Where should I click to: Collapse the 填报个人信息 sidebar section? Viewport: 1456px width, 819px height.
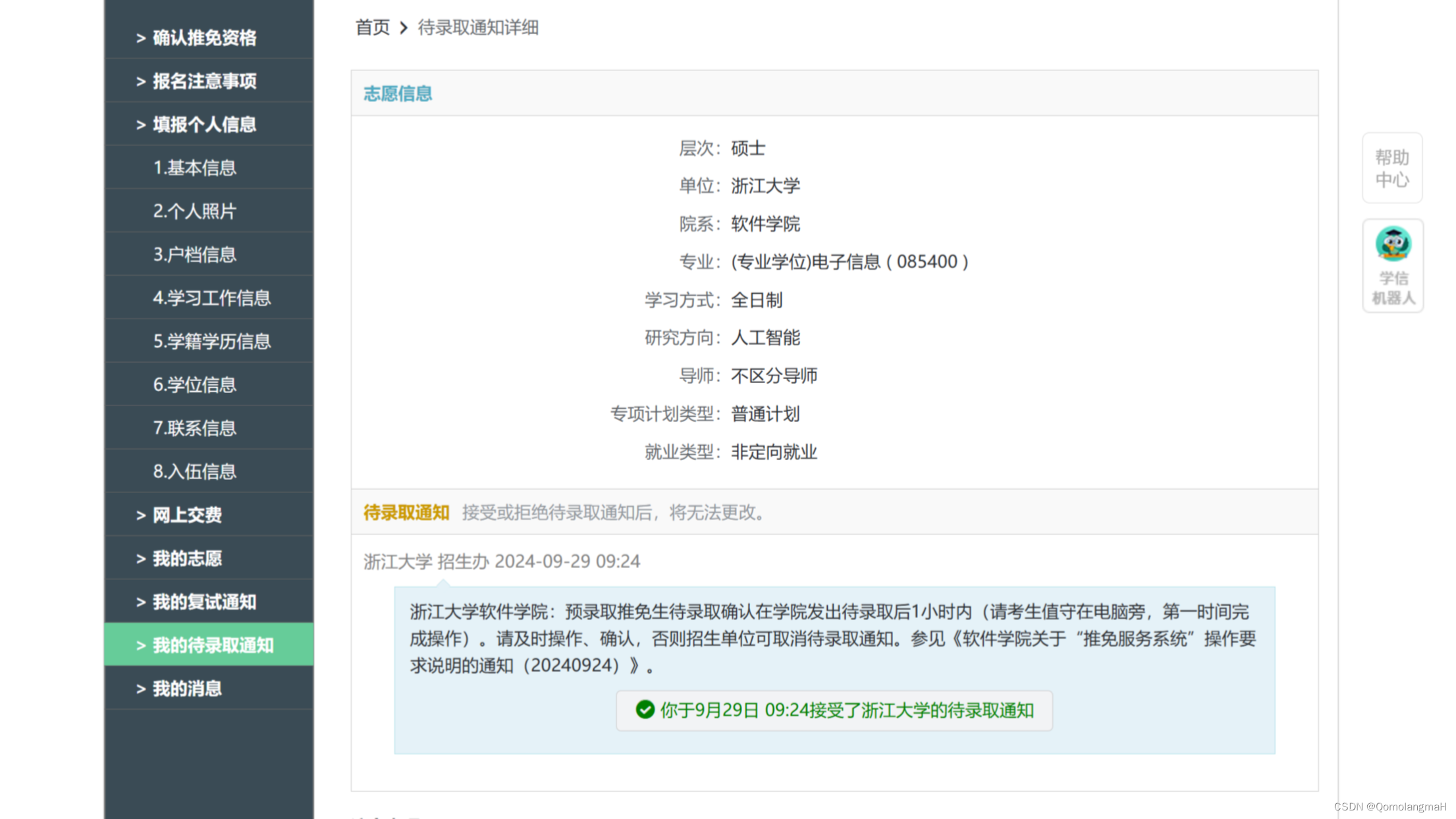pyautogui.click(x=209, y=124)
